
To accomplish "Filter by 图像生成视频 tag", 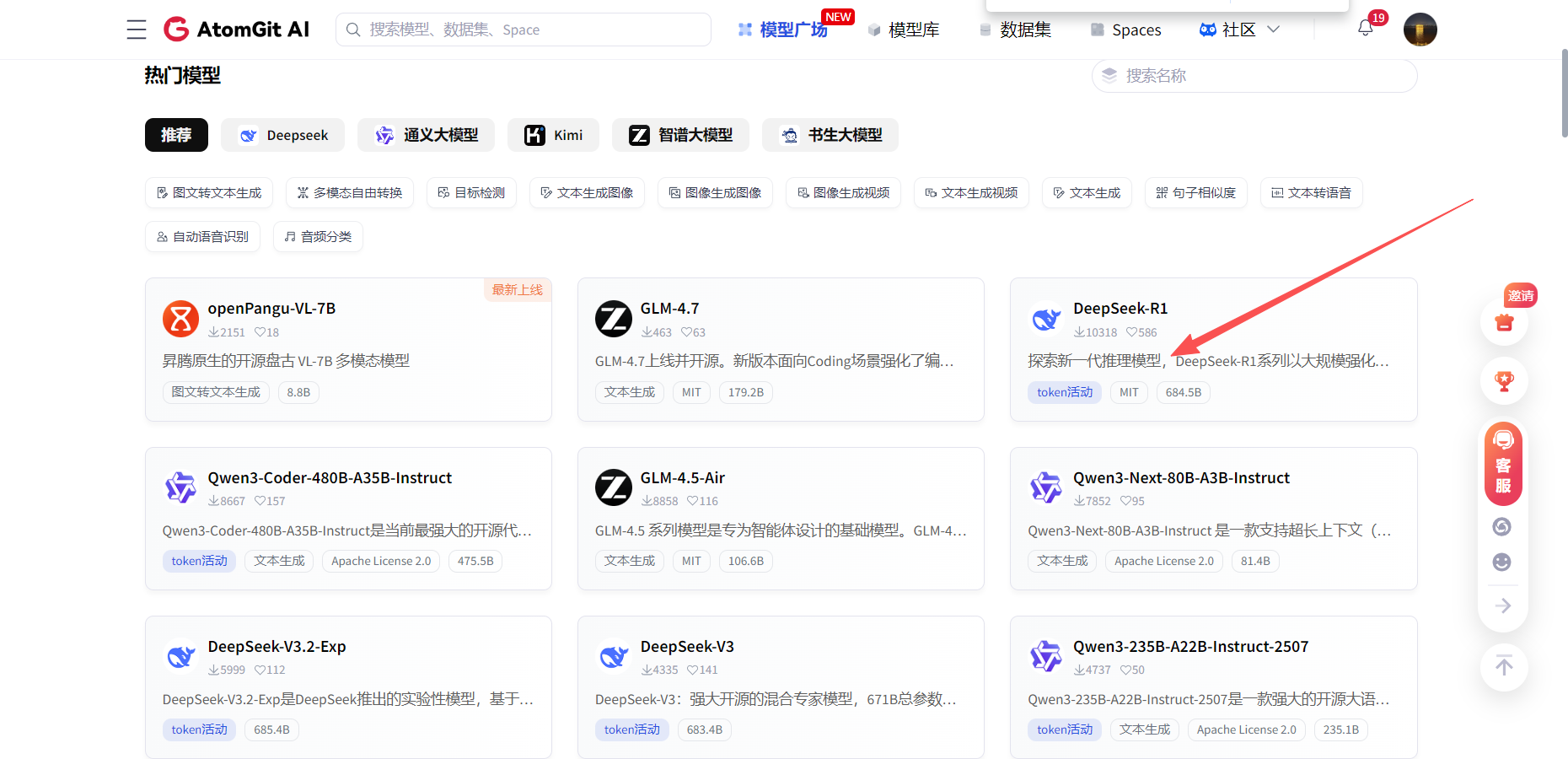I will 843,193.
